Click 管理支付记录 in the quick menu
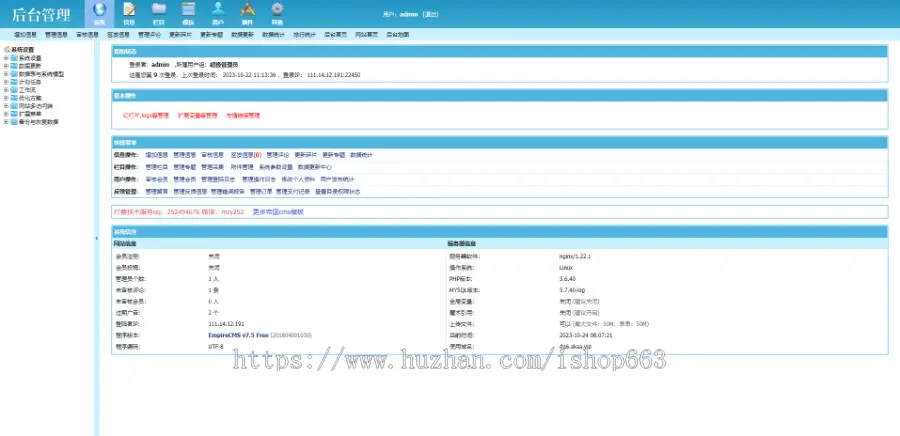The height and width of the screenshot is (436, 900). [x=293, y=192]
